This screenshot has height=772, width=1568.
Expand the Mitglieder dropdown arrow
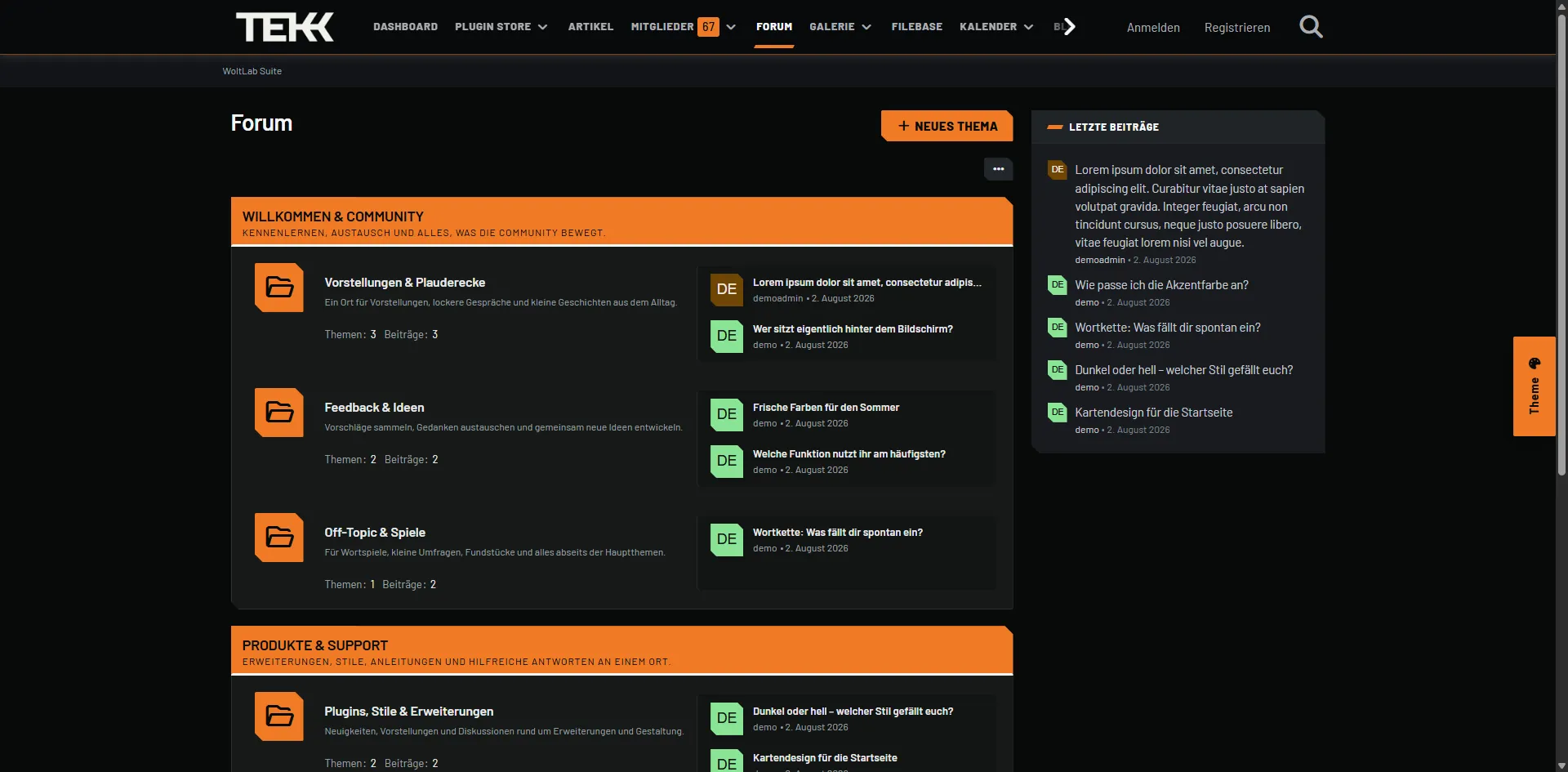[x=731, y=27]
